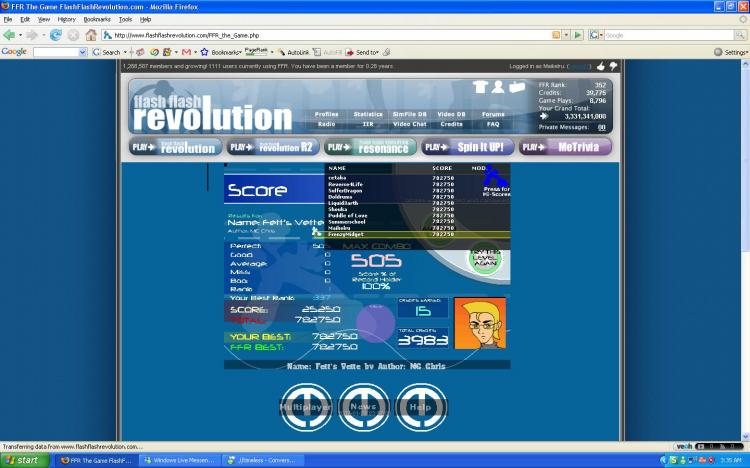The image size is (750, 468).
Task: Open the Gmail icon in Google toolbar
Action: click(187, 52)
